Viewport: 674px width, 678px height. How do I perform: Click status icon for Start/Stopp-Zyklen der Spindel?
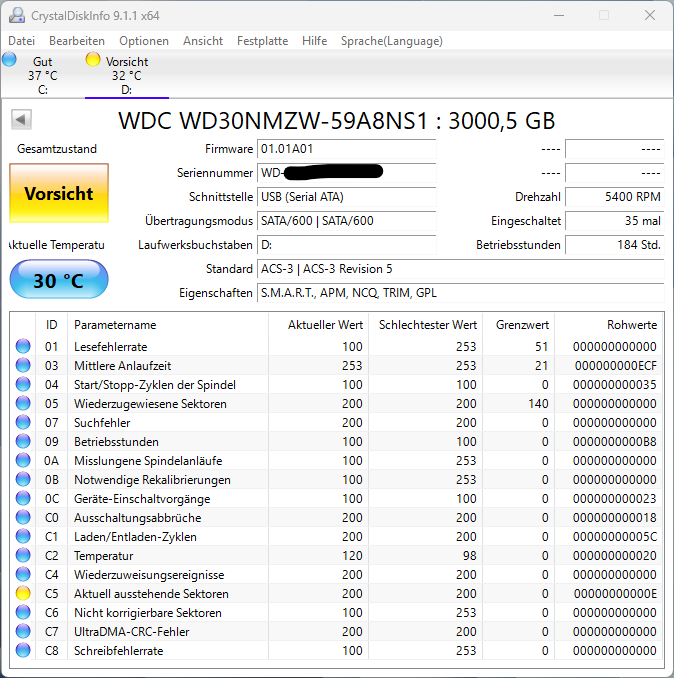pos(23,384)
